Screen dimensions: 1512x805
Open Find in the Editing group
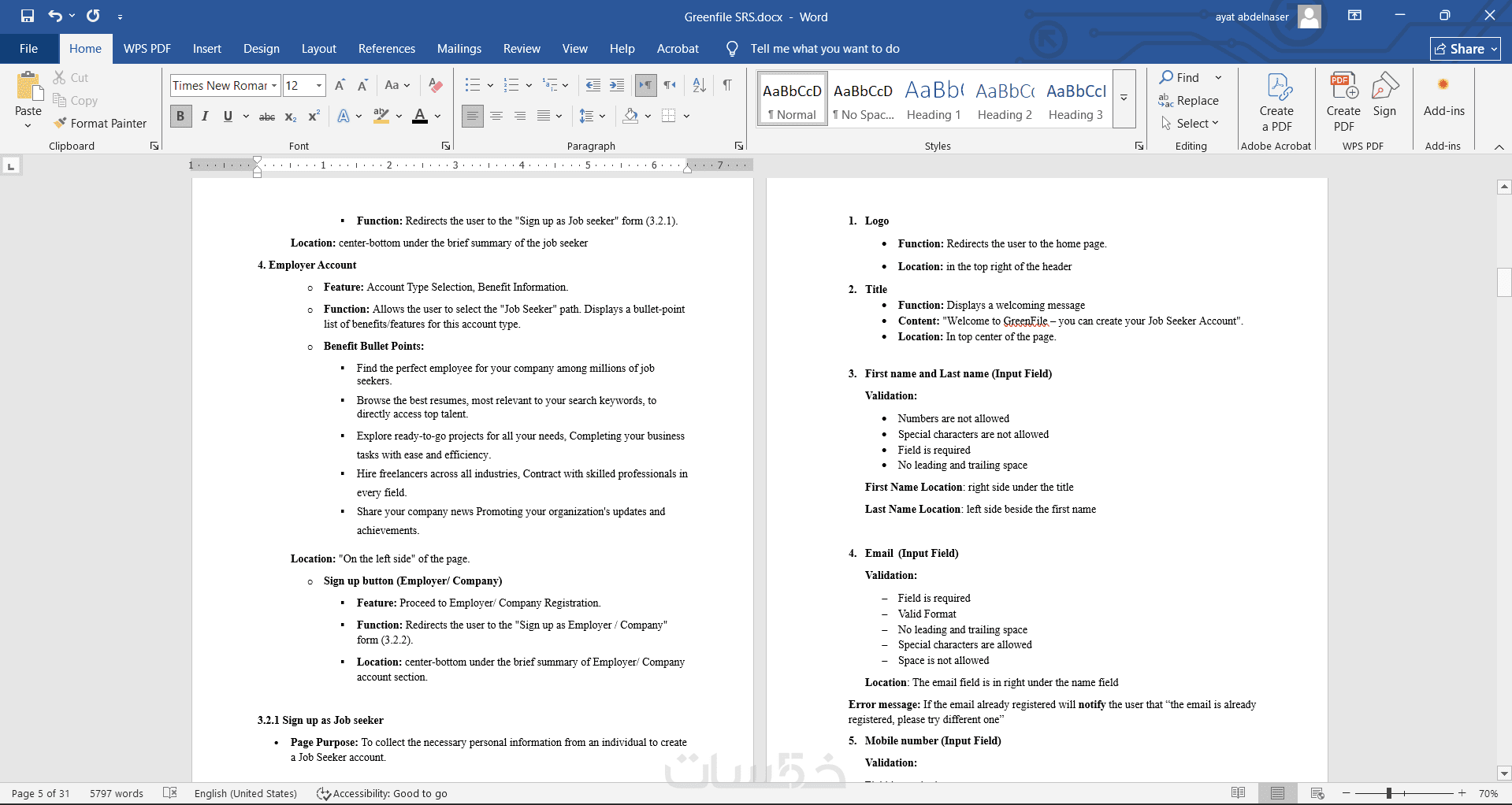pos(1180,77)
